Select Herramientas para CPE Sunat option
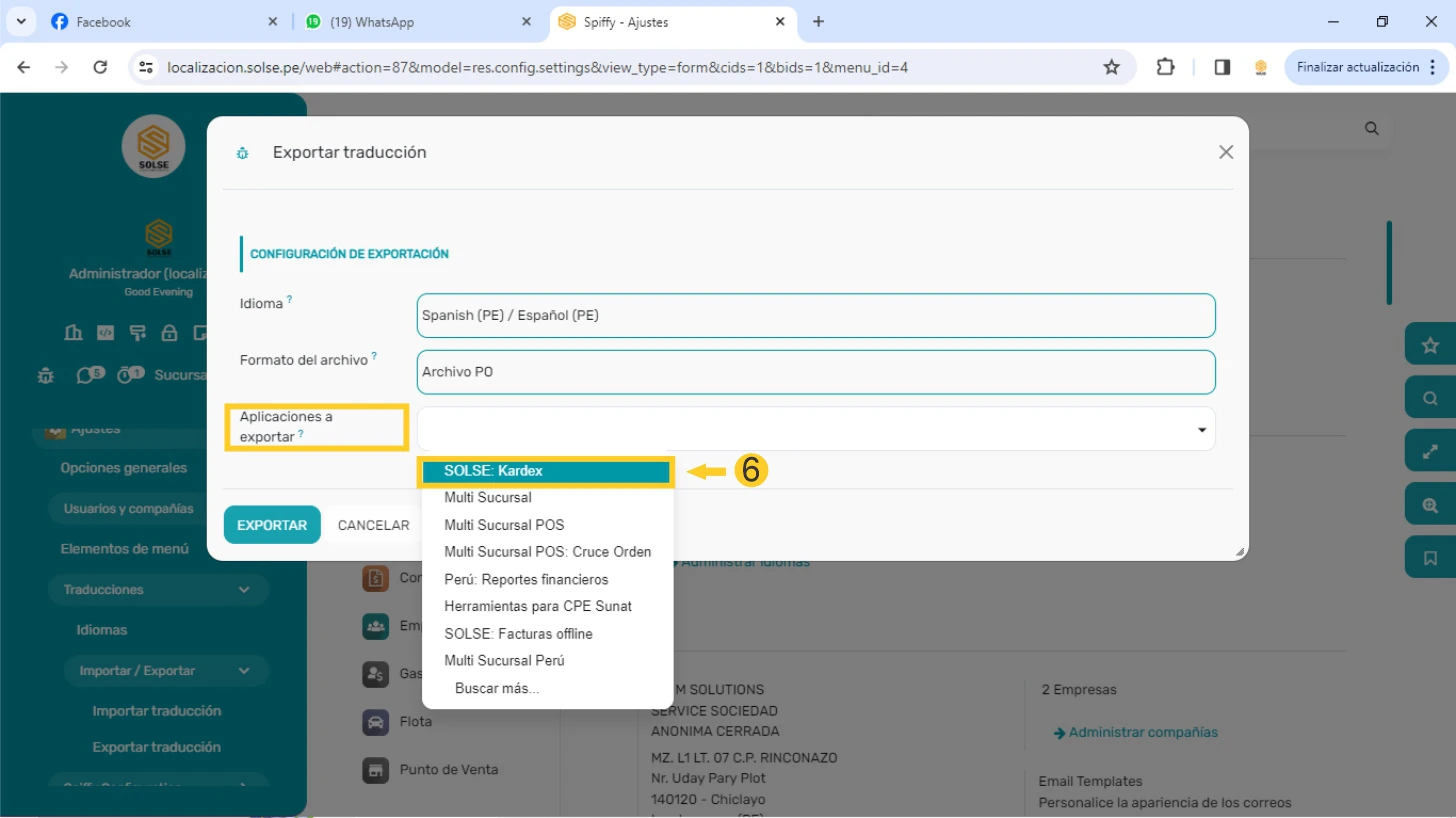 pyautogui.click(x=537, y=606)
